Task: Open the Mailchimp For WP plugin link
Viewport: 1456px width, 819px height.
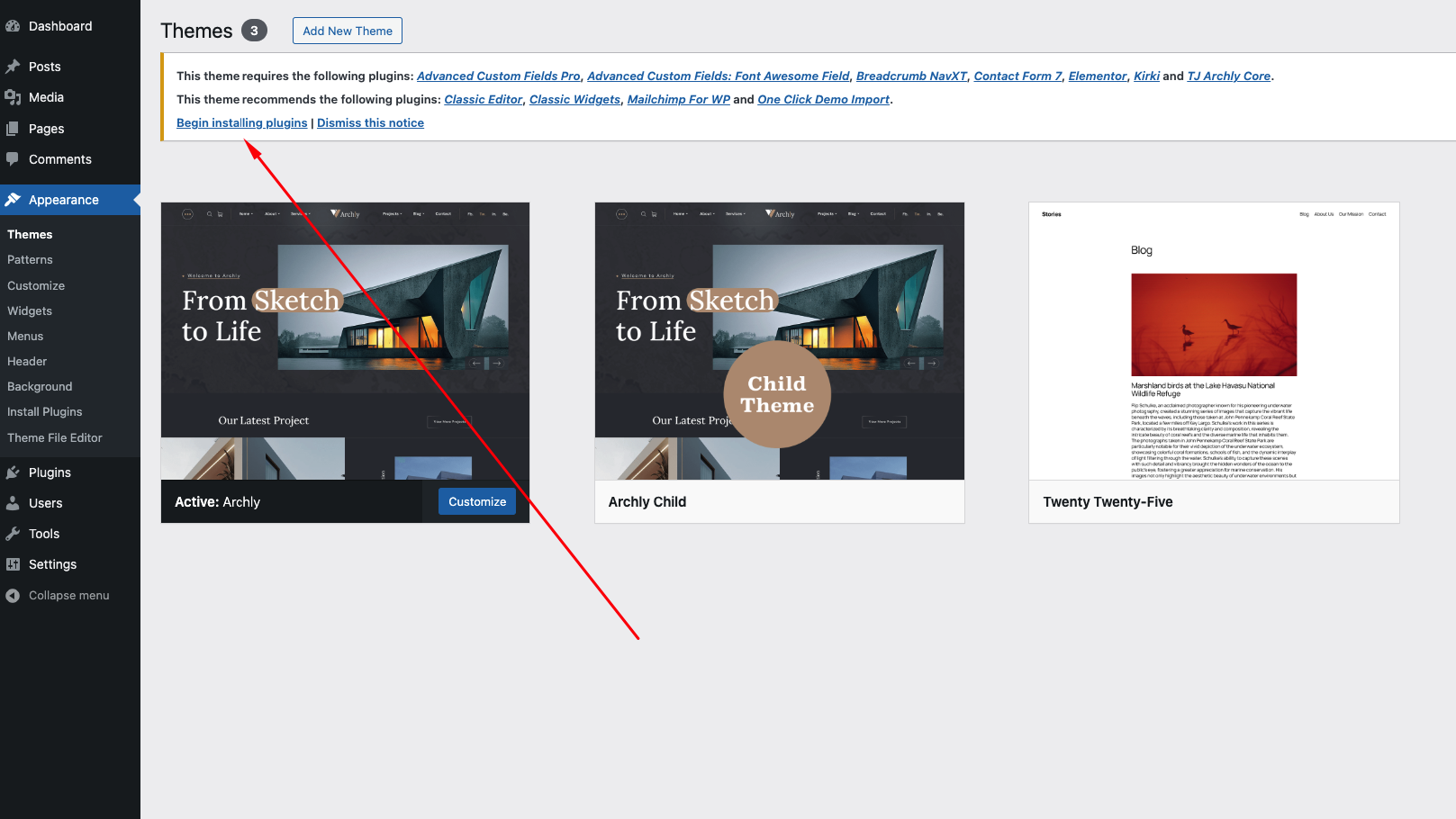Action: [679, 99]
